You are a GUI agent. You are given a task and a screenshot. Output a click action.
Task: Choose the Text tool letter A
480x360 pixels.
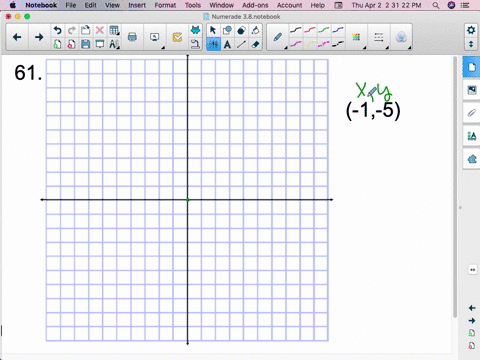[x=227, y=44]
